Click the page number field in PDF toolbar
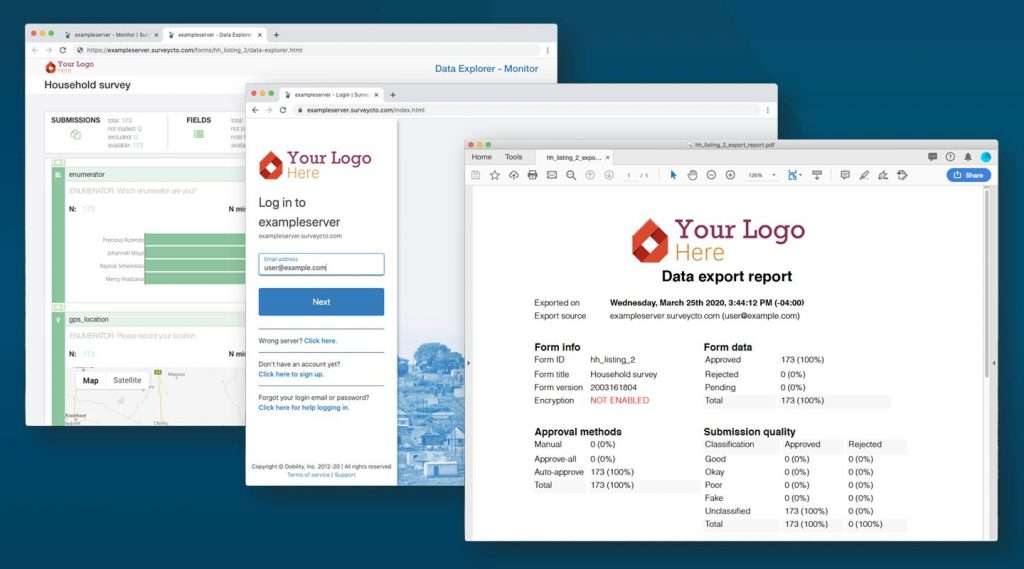Viewport: 1024px width, 569px height. pyautogui.click(x=628, y=175)
